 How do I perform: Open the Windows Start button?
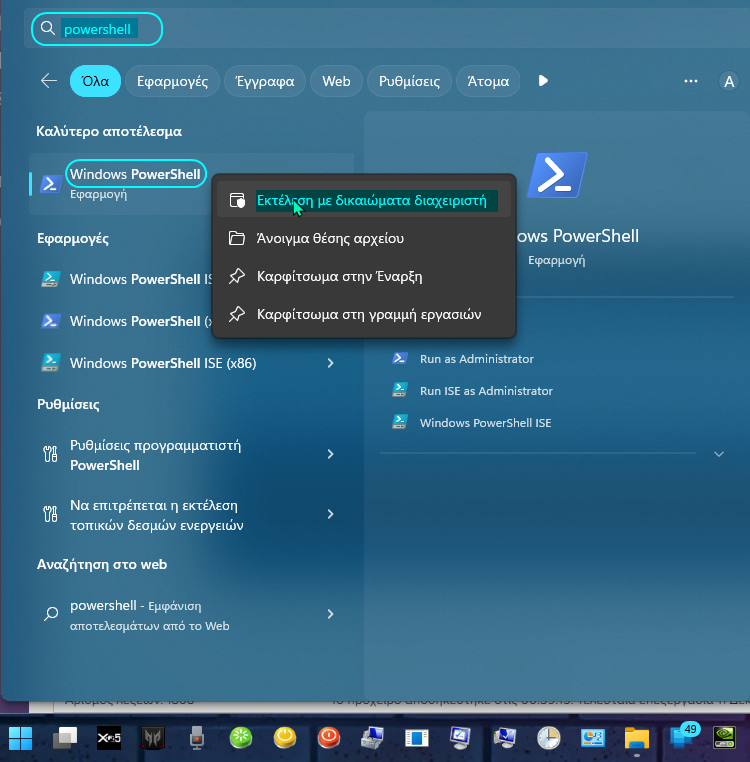pos(20,738)
